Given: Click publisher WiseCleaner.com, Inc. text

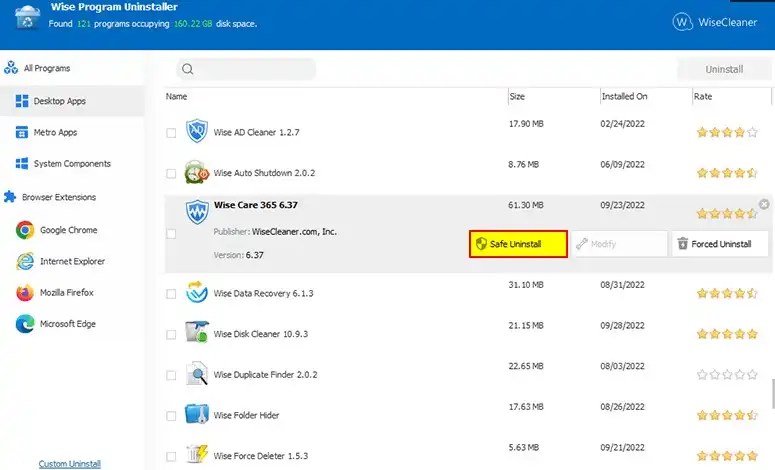Looking at the screenshot, I should [294, 231].
